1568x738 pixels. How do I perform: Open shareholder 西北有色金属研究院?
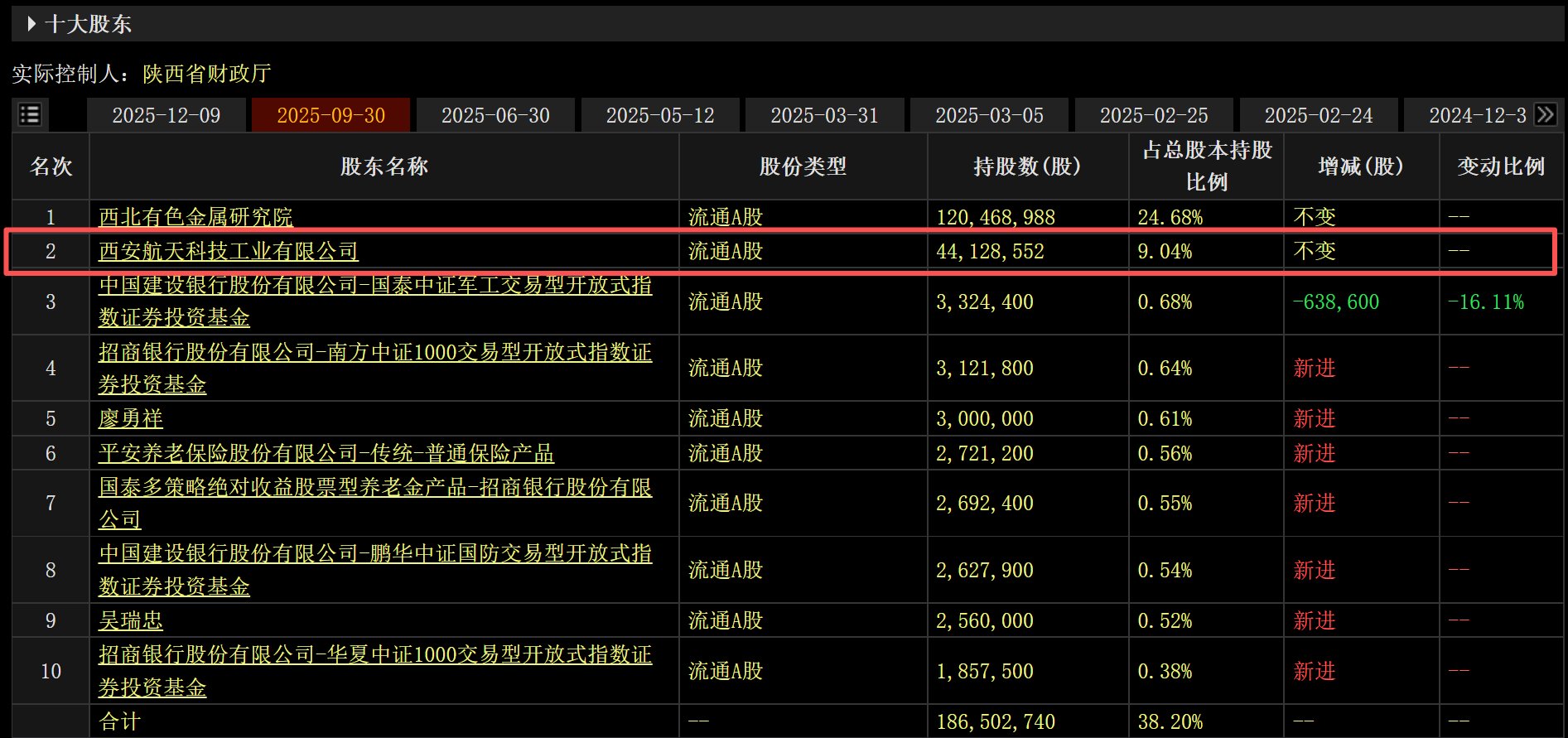195,217
